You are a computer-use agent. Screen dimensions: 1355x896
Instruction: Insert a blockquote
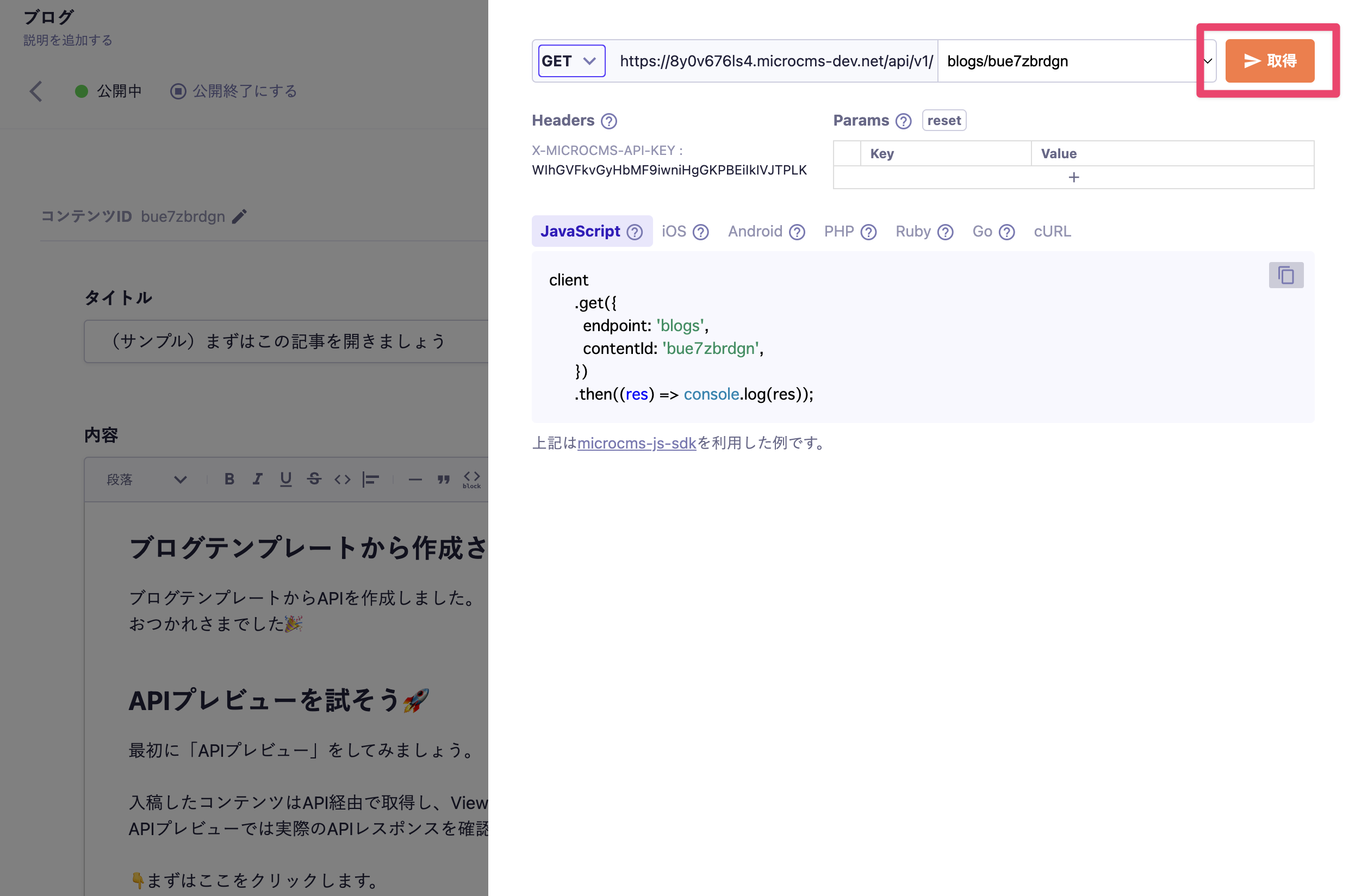(444, 479)
